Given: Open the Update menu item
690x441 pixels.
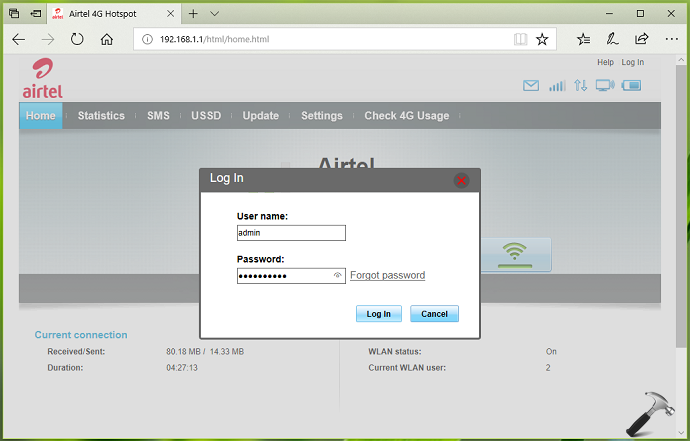Looking at the screenshot, I should tap(261, 116).
